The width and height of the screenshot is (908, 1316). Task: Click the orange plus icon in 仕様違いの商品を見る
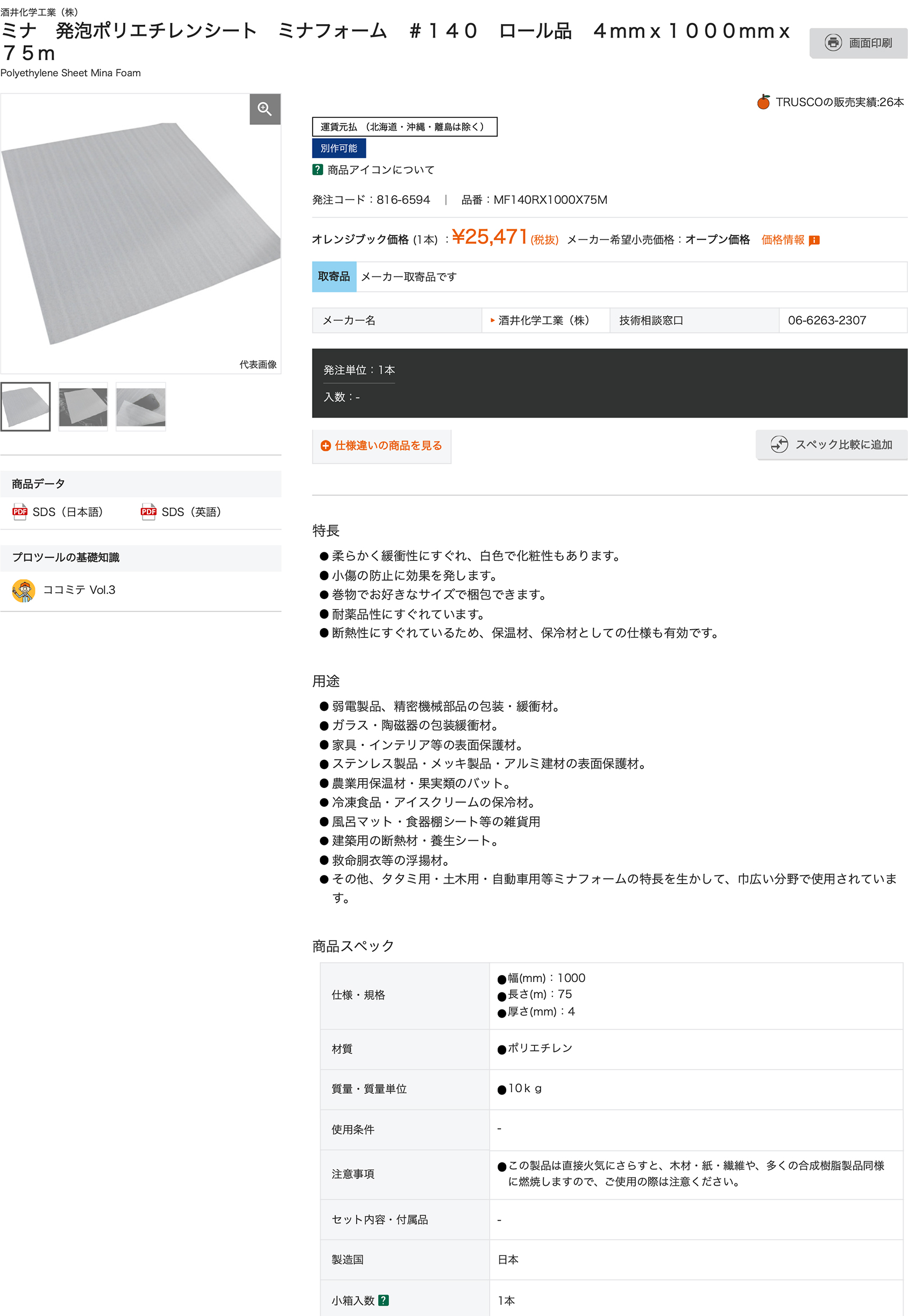325,446
